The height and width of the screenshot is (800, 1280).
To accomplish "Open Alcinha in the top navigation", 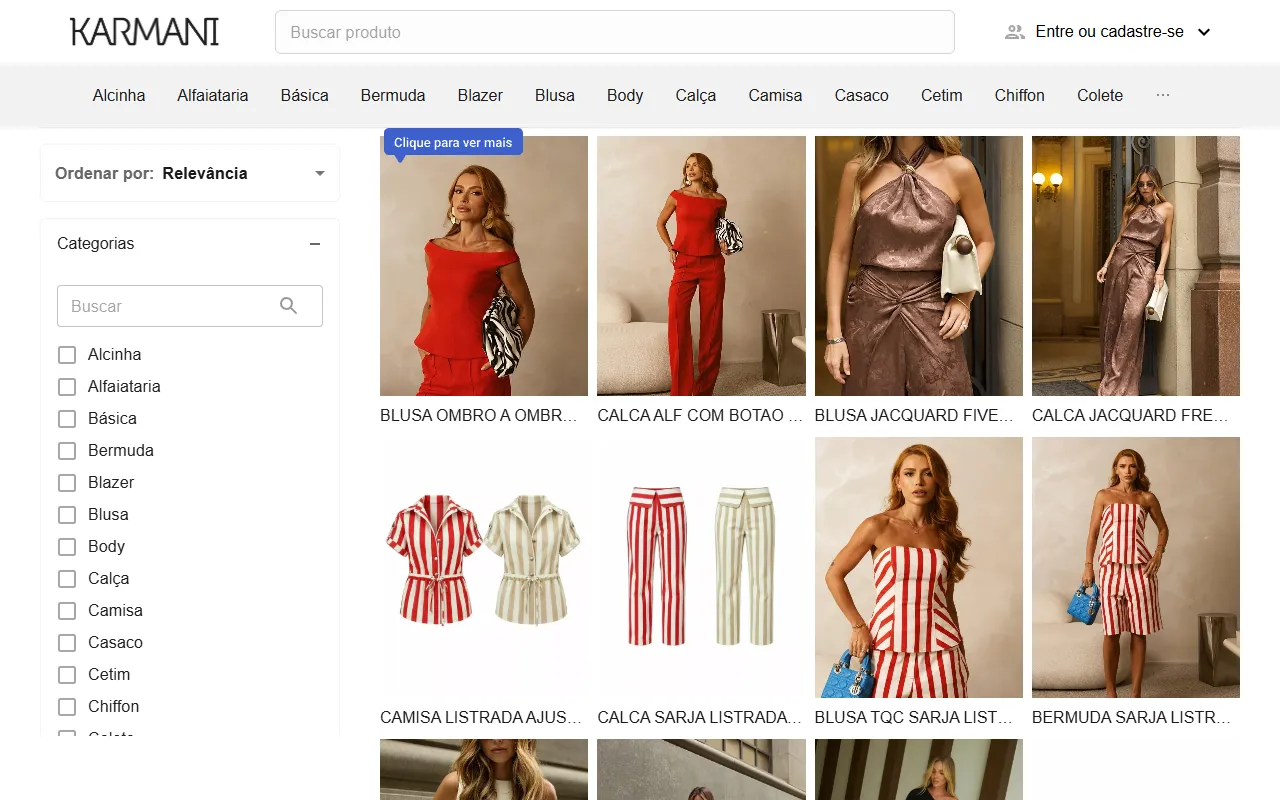I will click(x=119, y=95).
